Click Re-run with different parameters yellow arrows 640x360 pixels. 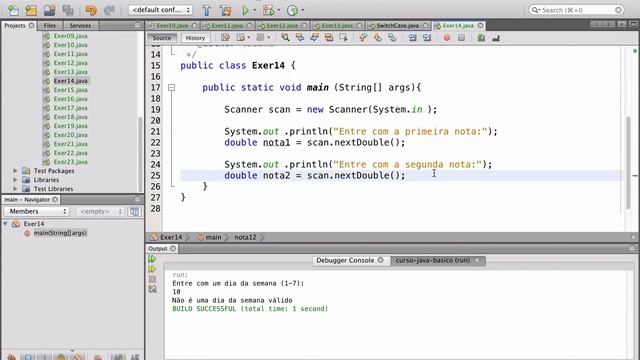[x=152, y=269]
